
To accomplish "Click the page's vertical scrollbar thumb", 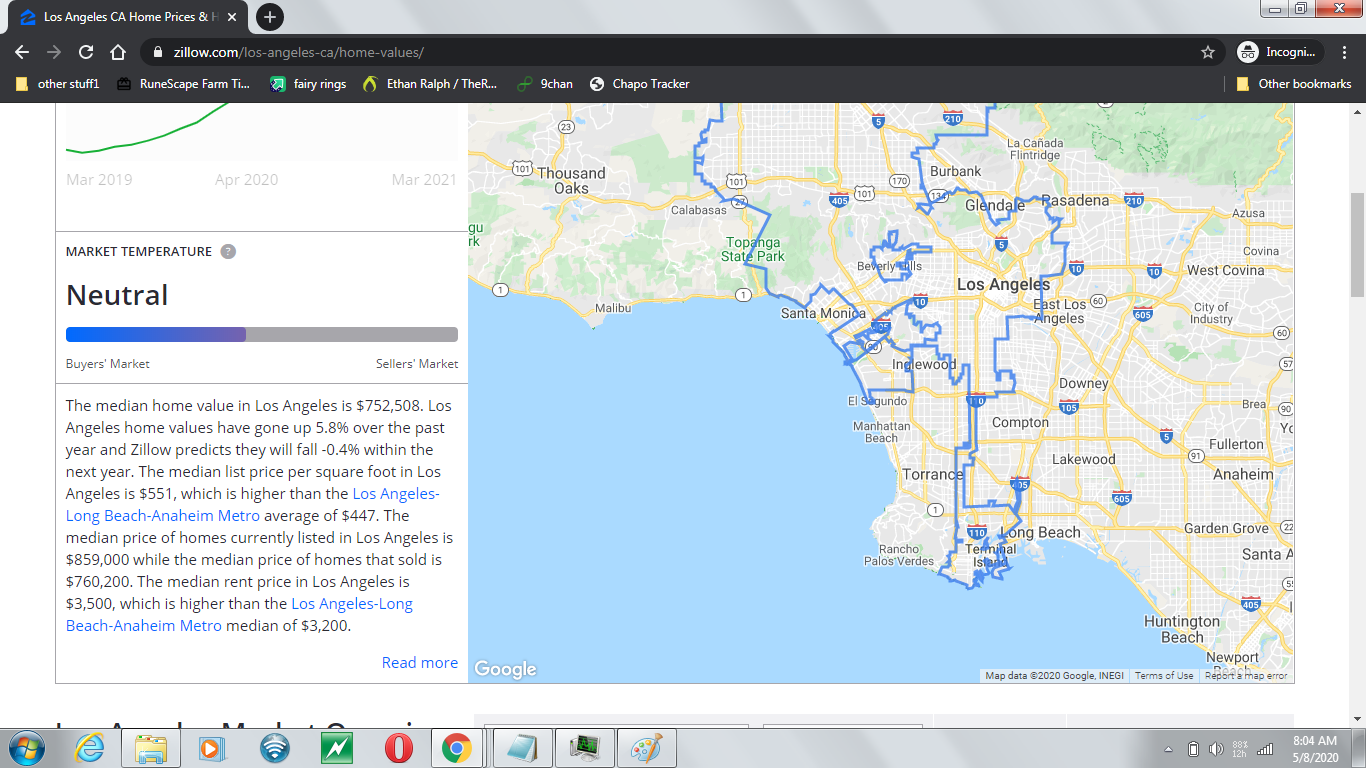I will tap(1357, 244).
